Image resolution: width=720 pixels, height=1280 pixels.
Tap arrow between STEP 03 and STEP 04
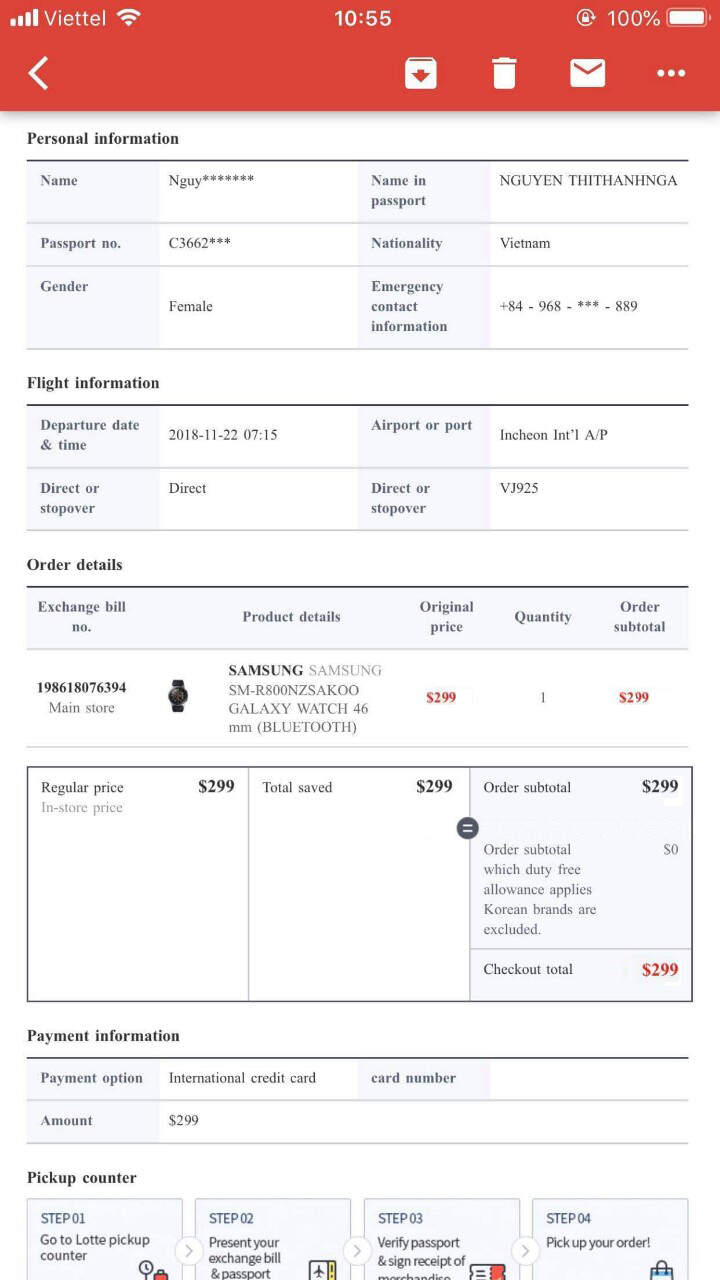(x=525, y=1250)
